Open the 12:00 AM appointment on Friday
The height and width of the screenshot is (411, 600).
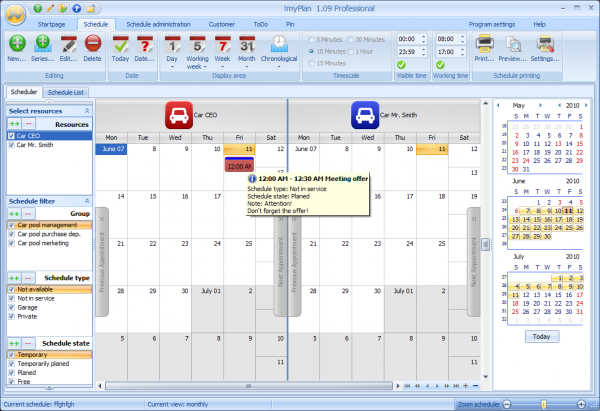[x=239, y=165]
